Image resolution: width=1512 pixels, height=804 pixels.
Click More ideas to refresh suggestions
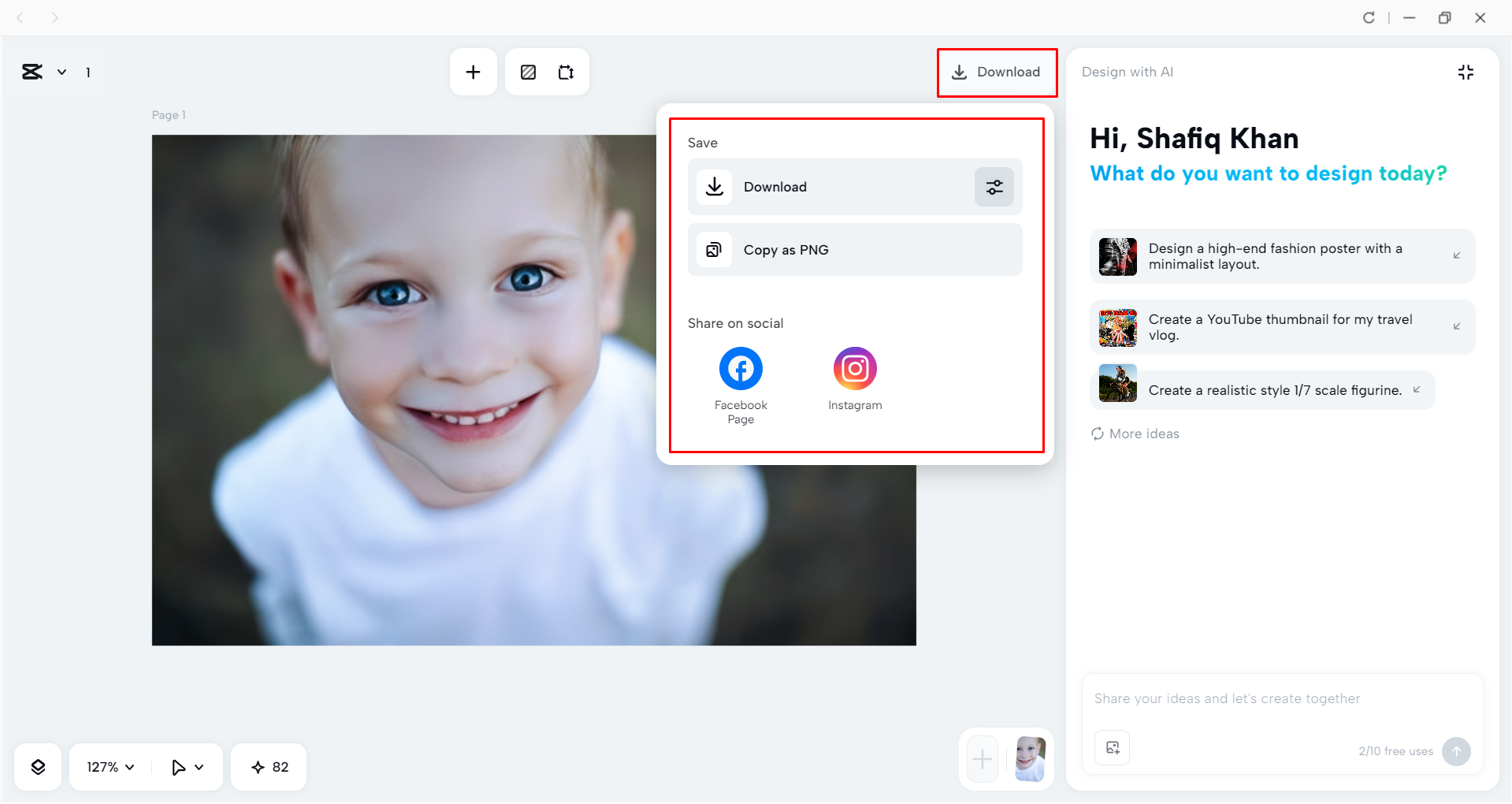[x=1135, y=434]
